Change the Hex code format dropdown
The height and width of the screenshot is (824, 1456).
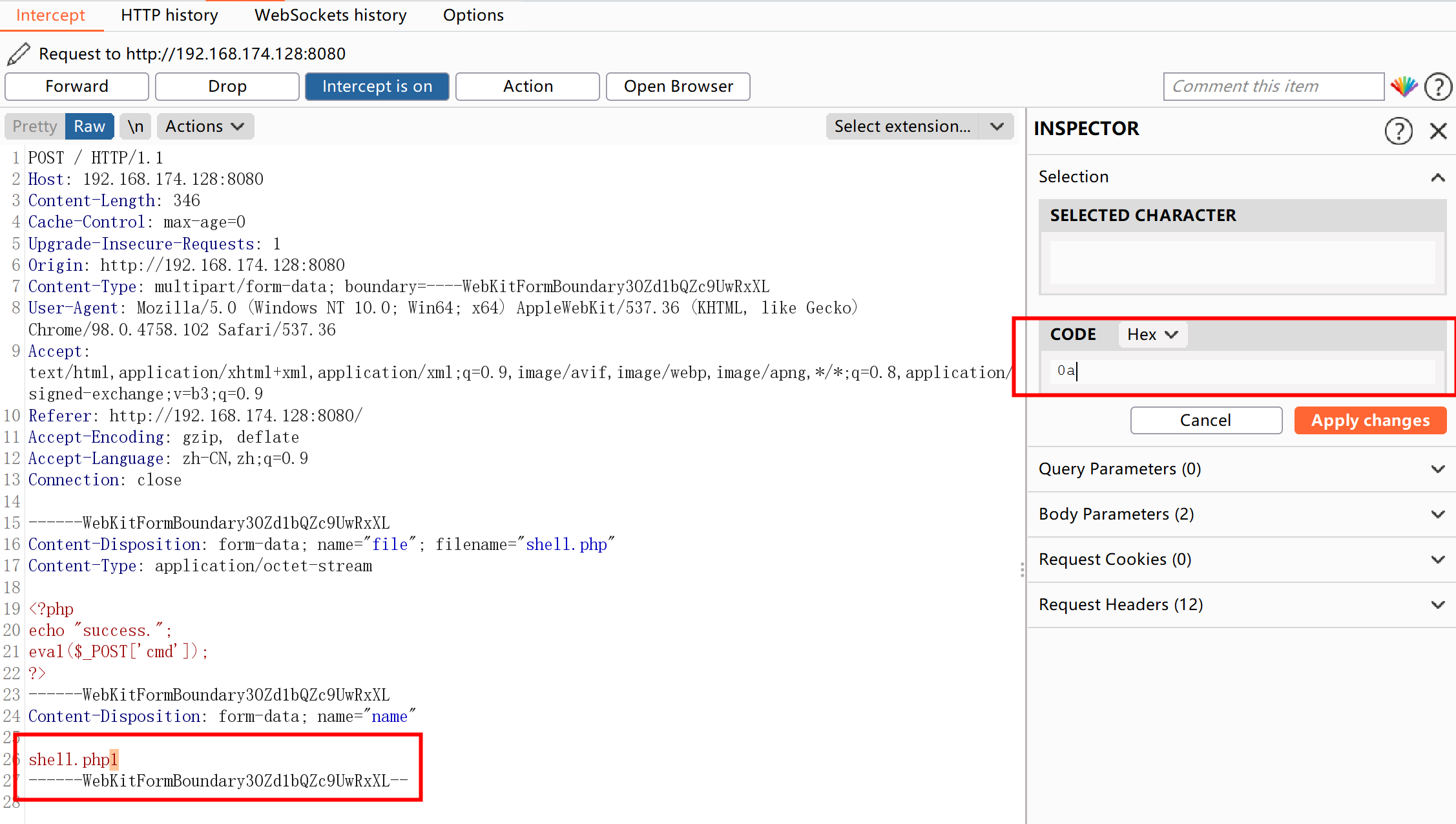click(1152, 335)
